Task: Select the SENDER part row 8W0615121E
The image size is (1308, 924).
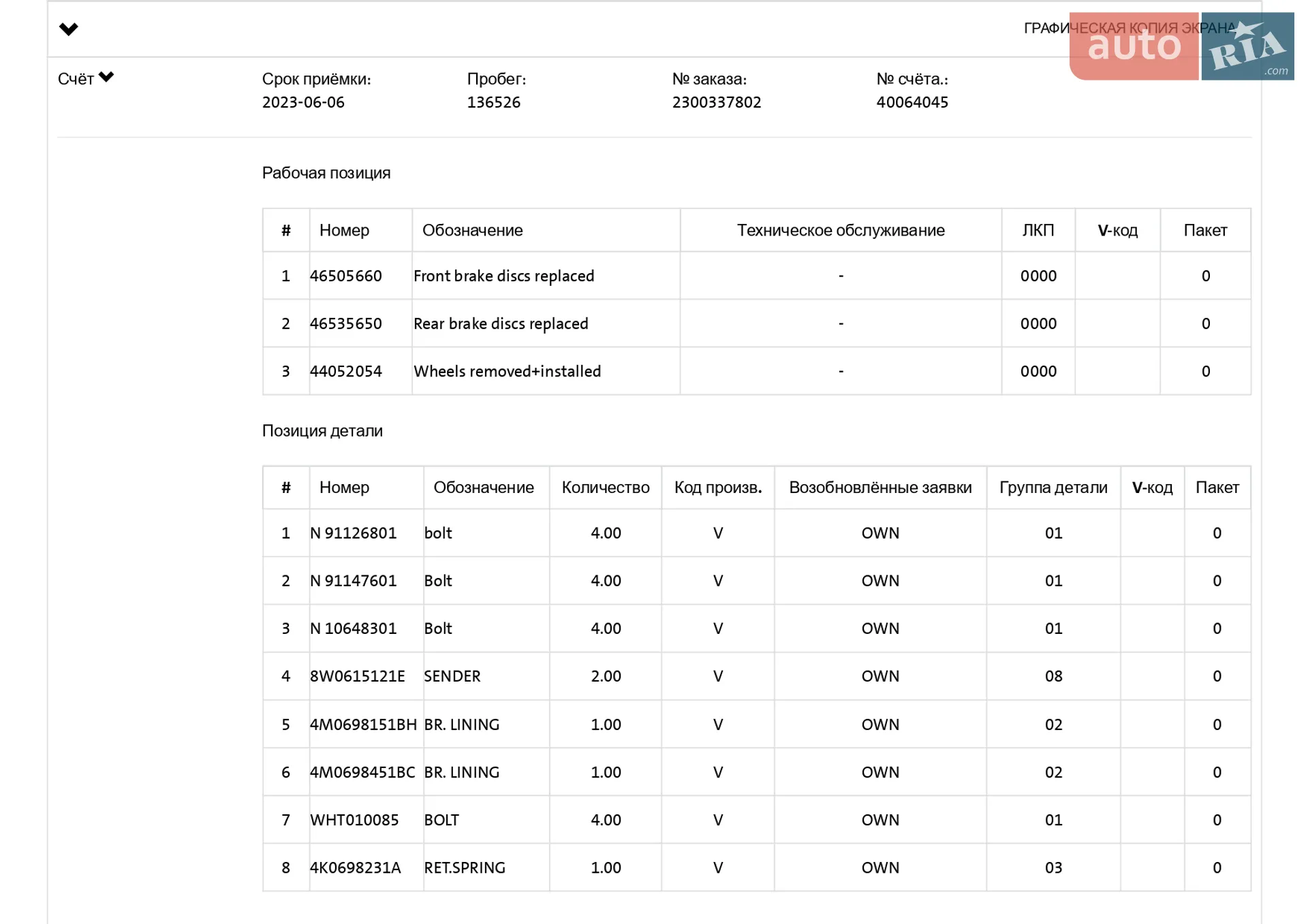Action: (x=757, y=676)
